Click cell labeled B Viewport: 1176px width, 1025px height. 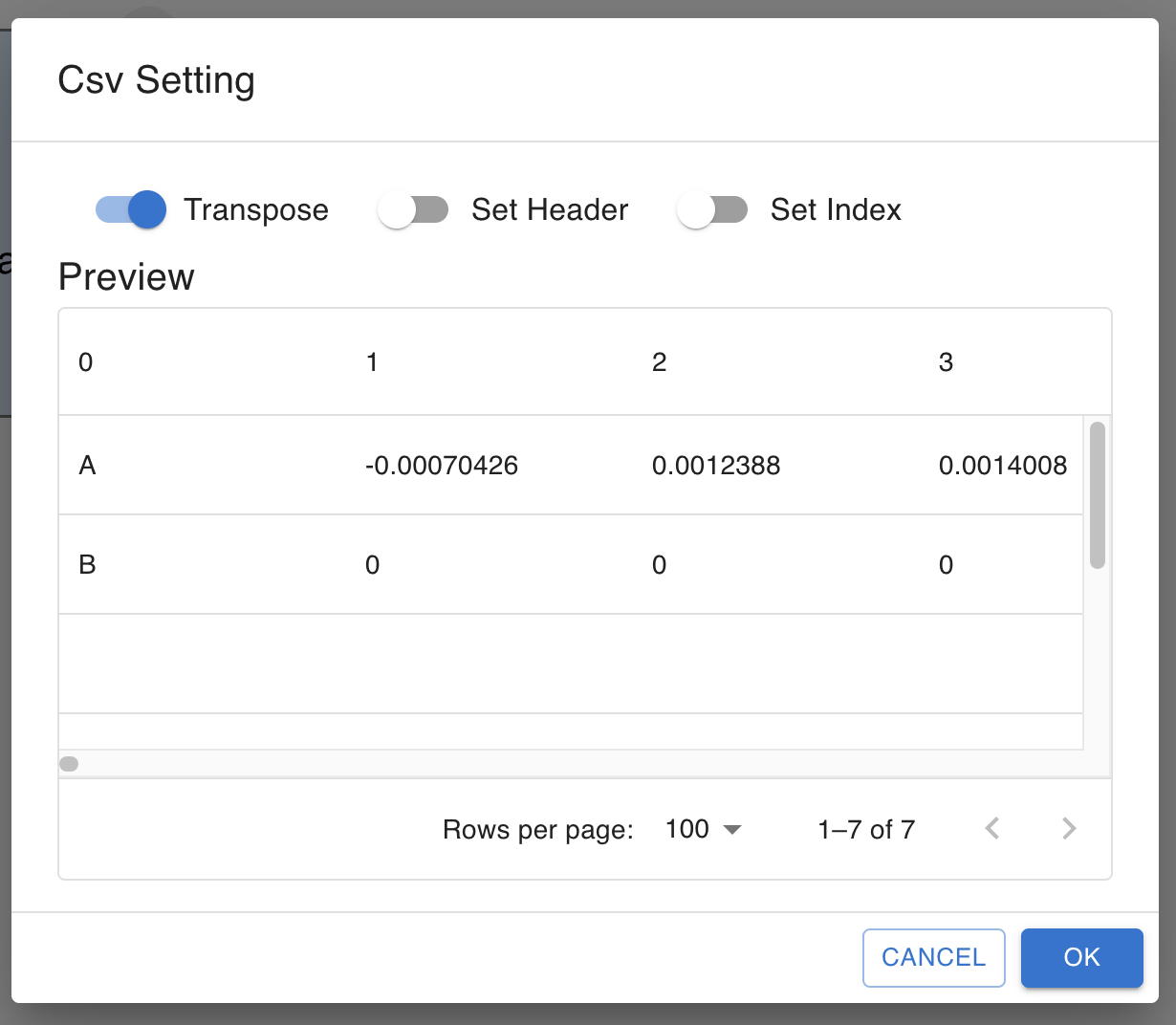[87, 565]
